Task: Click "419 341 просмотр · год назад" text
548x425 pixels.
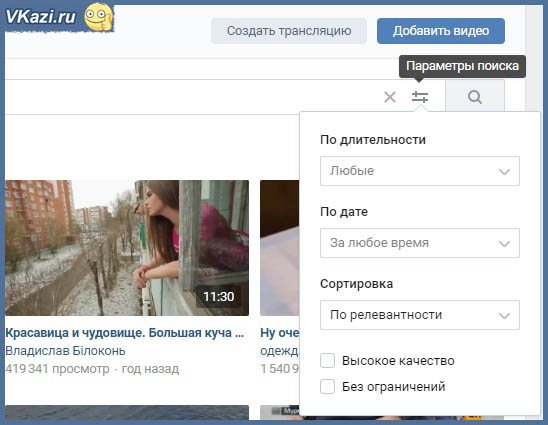Action: point(92,369)
